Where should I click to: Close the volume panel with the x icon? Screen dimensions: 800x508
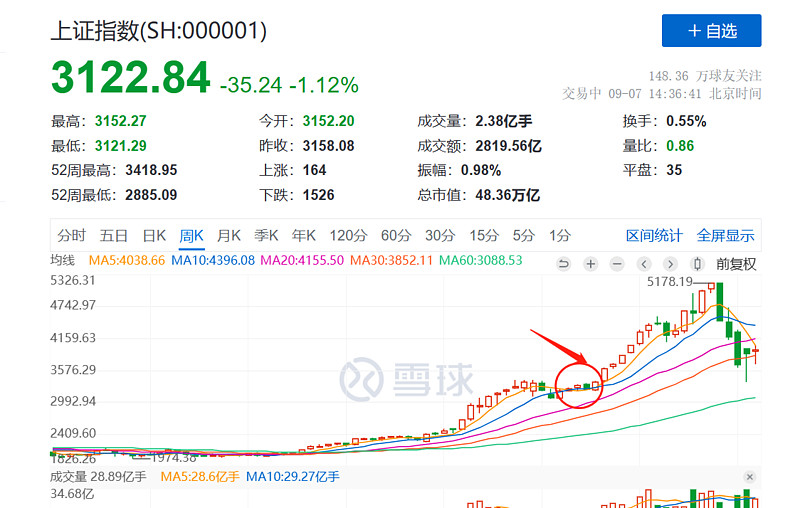point(749,477)
